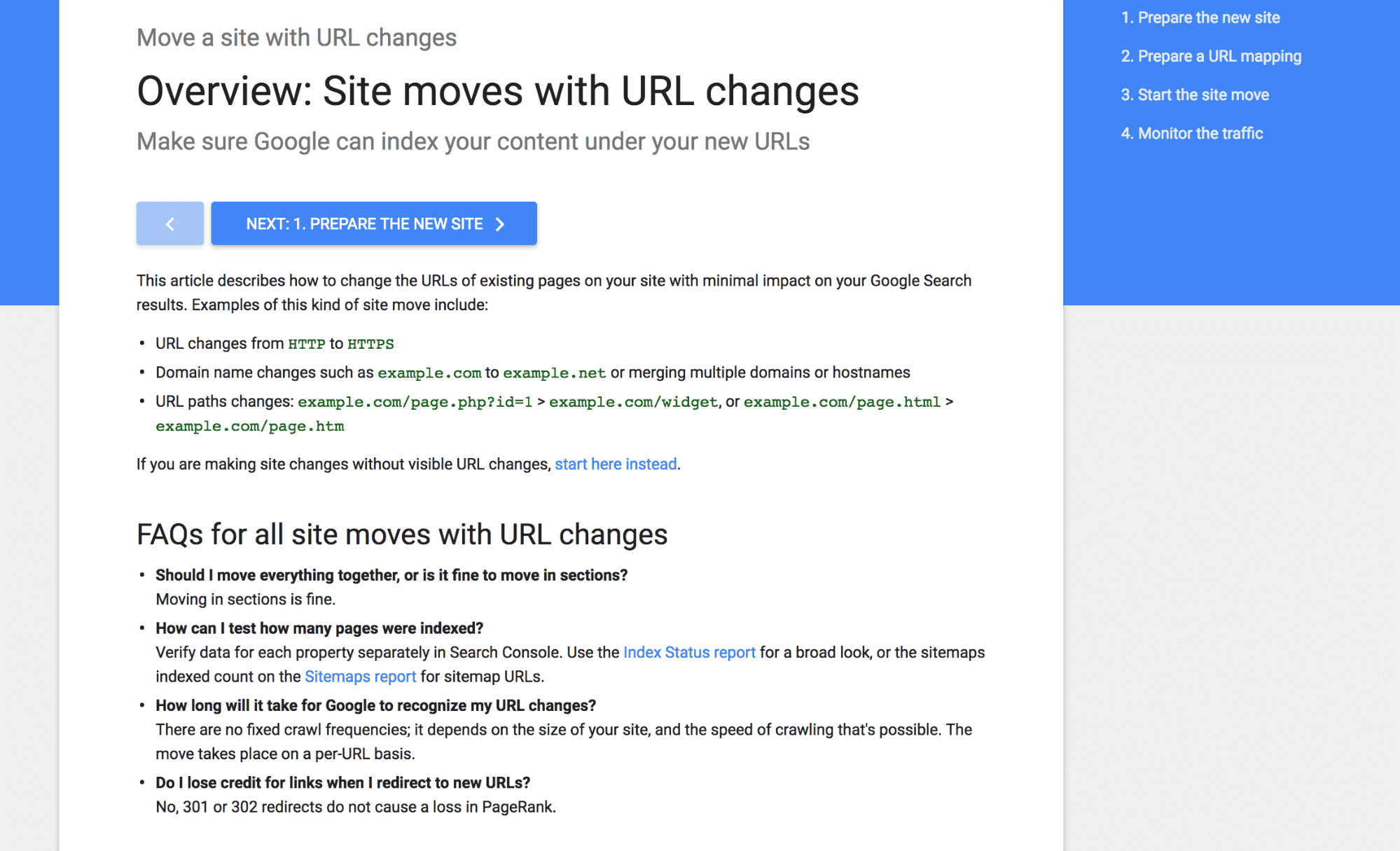Click question about moving everything together
Image resolution: width=1400 pixels, height=851 pixels.
tap(391, 575)
